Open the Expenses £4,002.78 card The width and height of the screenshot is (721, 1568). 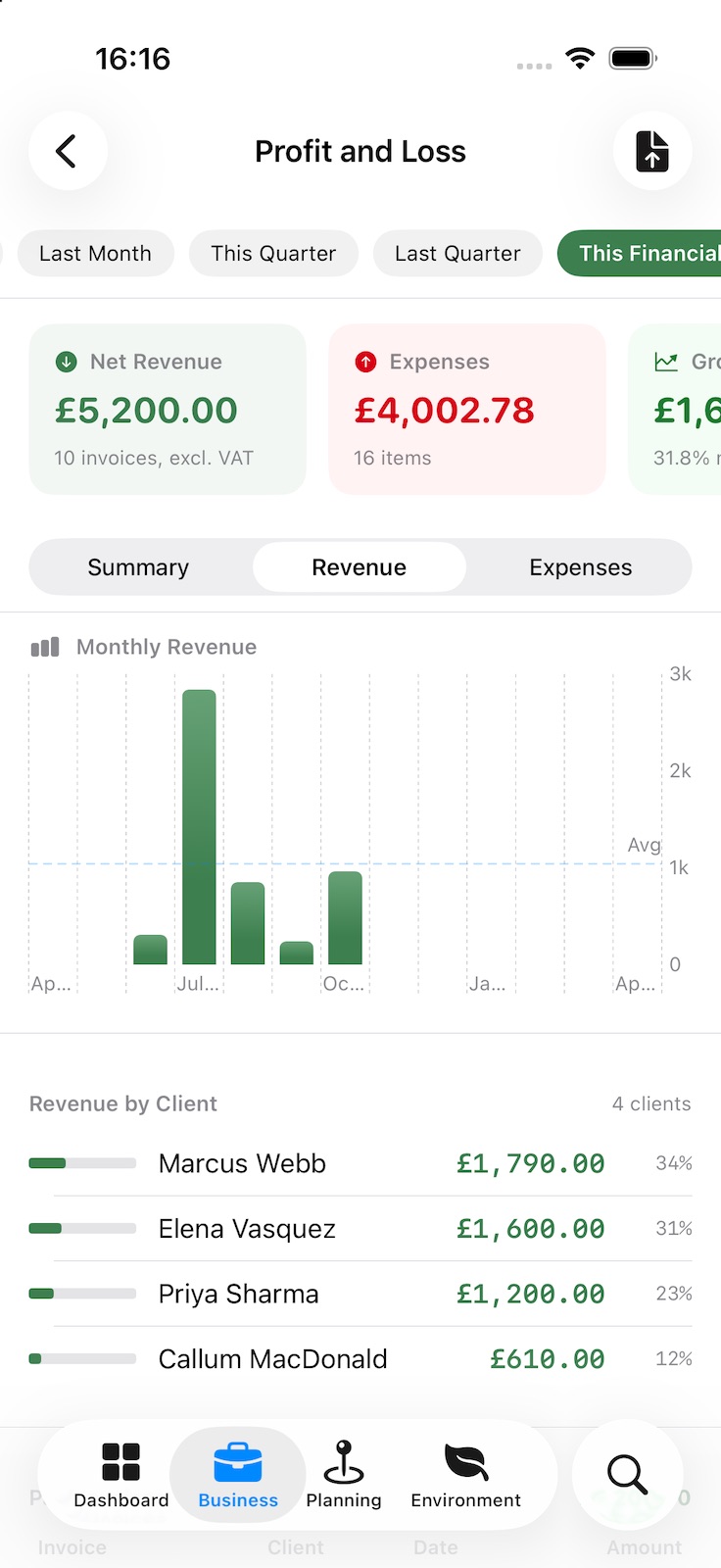pyautogui.click(x=467, y=409)
